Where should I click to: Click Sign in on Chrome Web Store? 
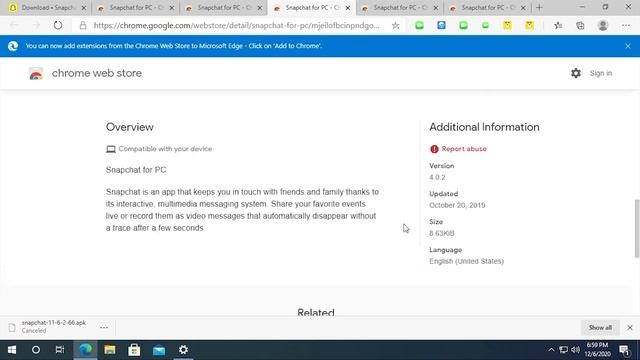pos(601,73)
